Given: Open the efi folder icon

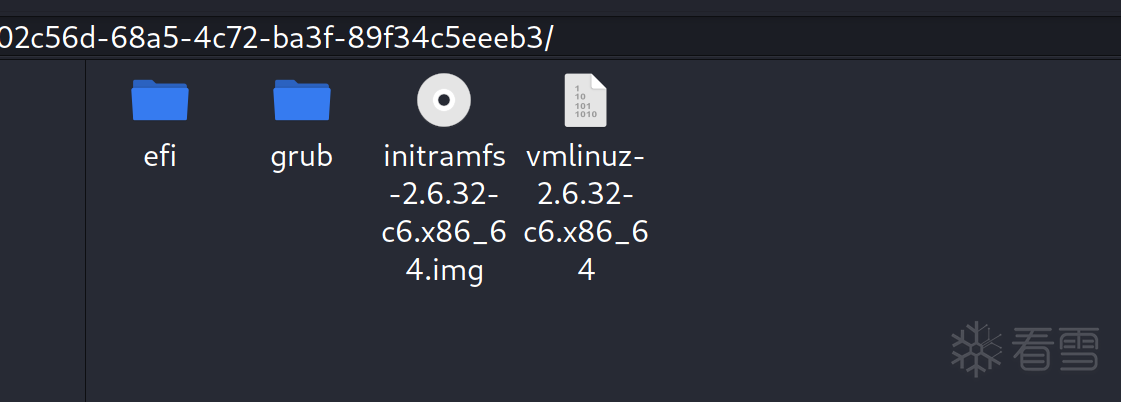Looking at the screenshot, I should click(160, 100).
